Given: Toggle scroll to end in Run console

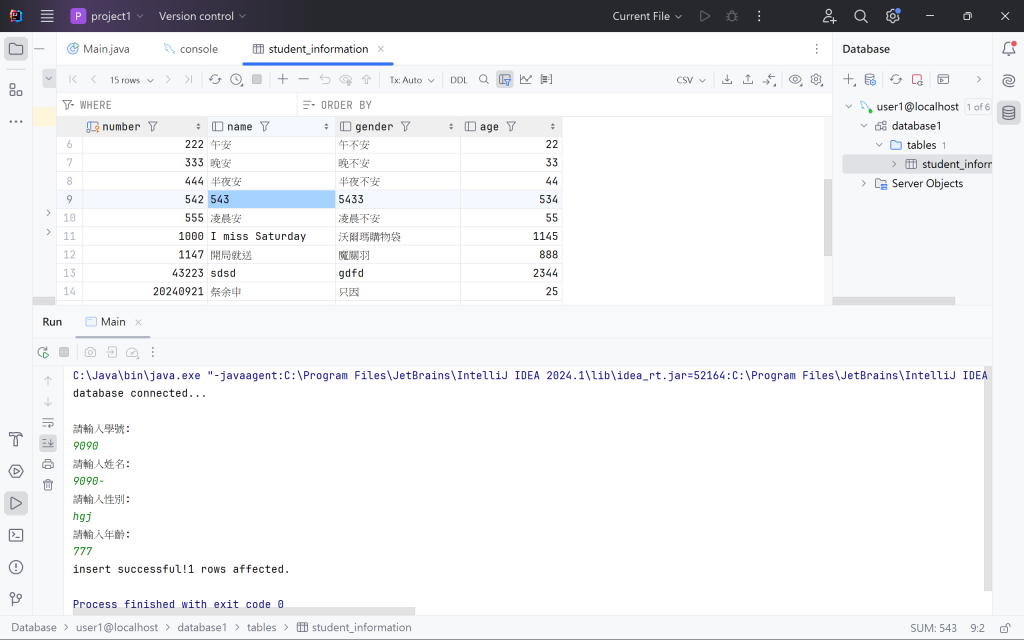Looking at the screenshot, I should (x=48, y=443).
